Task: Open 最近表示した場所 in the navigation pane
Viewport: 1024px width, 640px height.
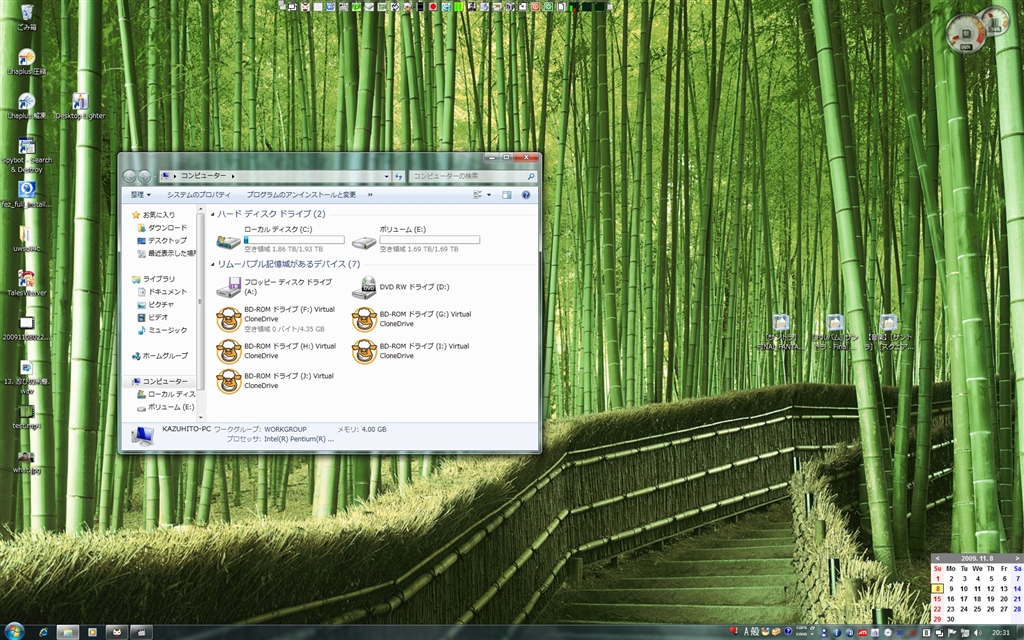Action: click(166, 253)
